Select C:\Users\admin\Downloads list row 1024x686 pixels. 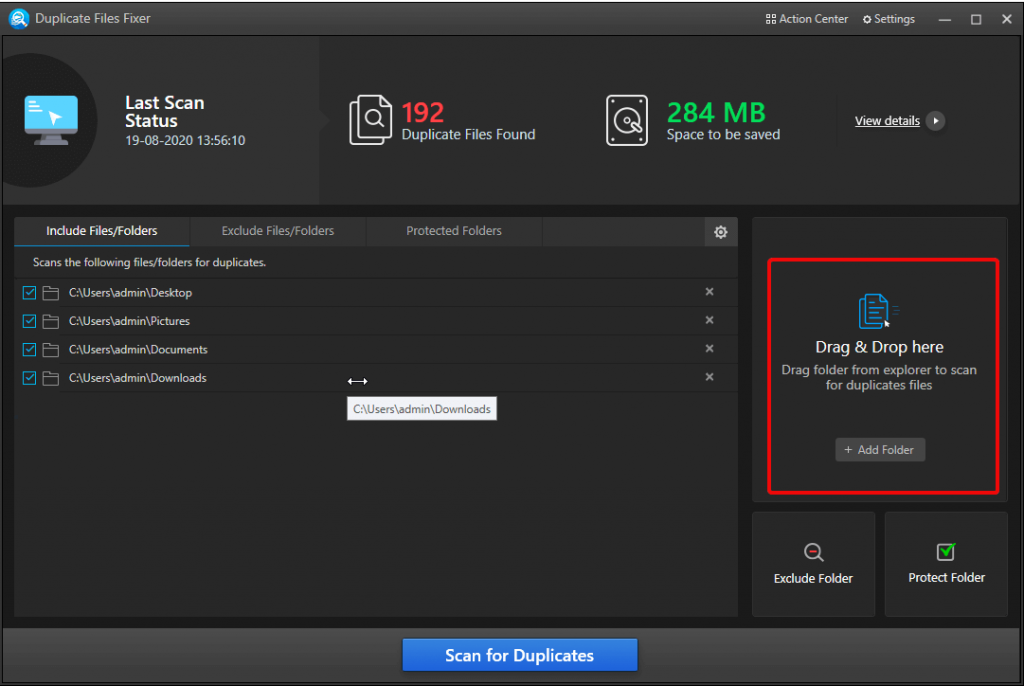(x=376, y=378)
